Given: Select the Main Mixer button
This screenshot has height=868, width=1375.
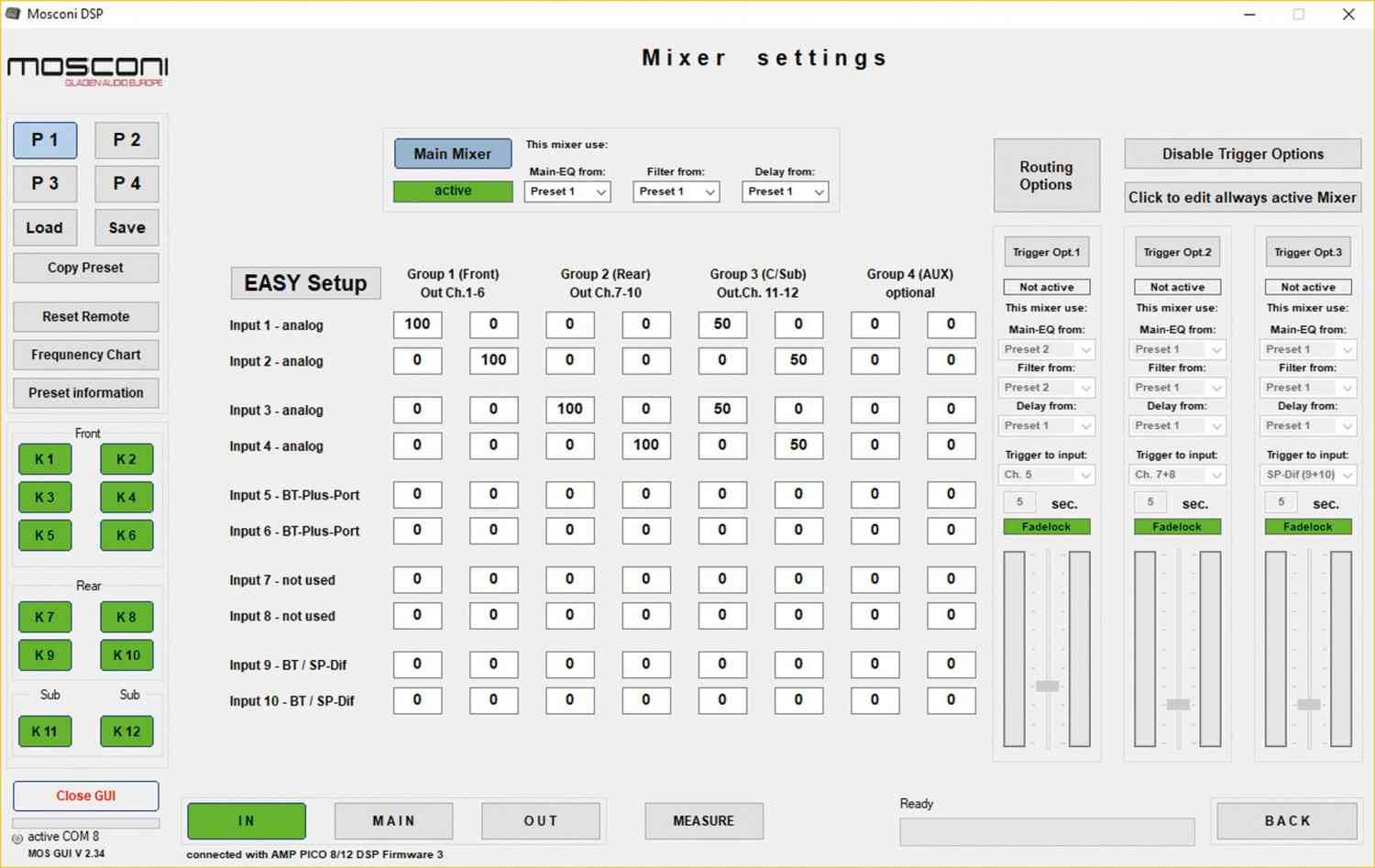Looking at the screenshot, I should 453,154.
